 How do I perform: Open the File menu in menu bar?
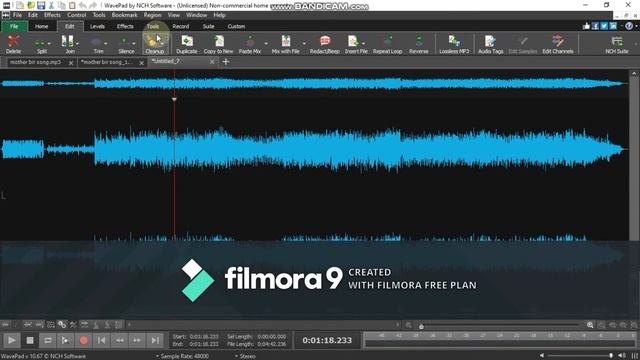click(x=18, y=15)
